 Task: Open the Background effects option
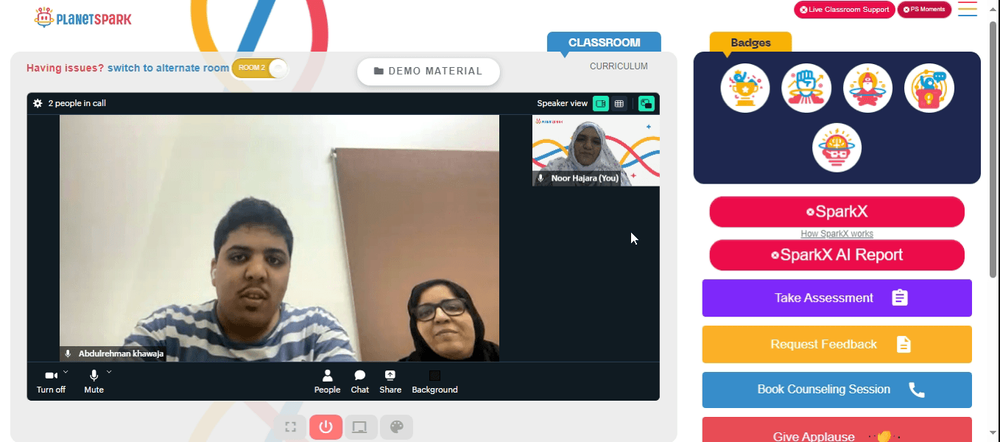click(434, 381)
